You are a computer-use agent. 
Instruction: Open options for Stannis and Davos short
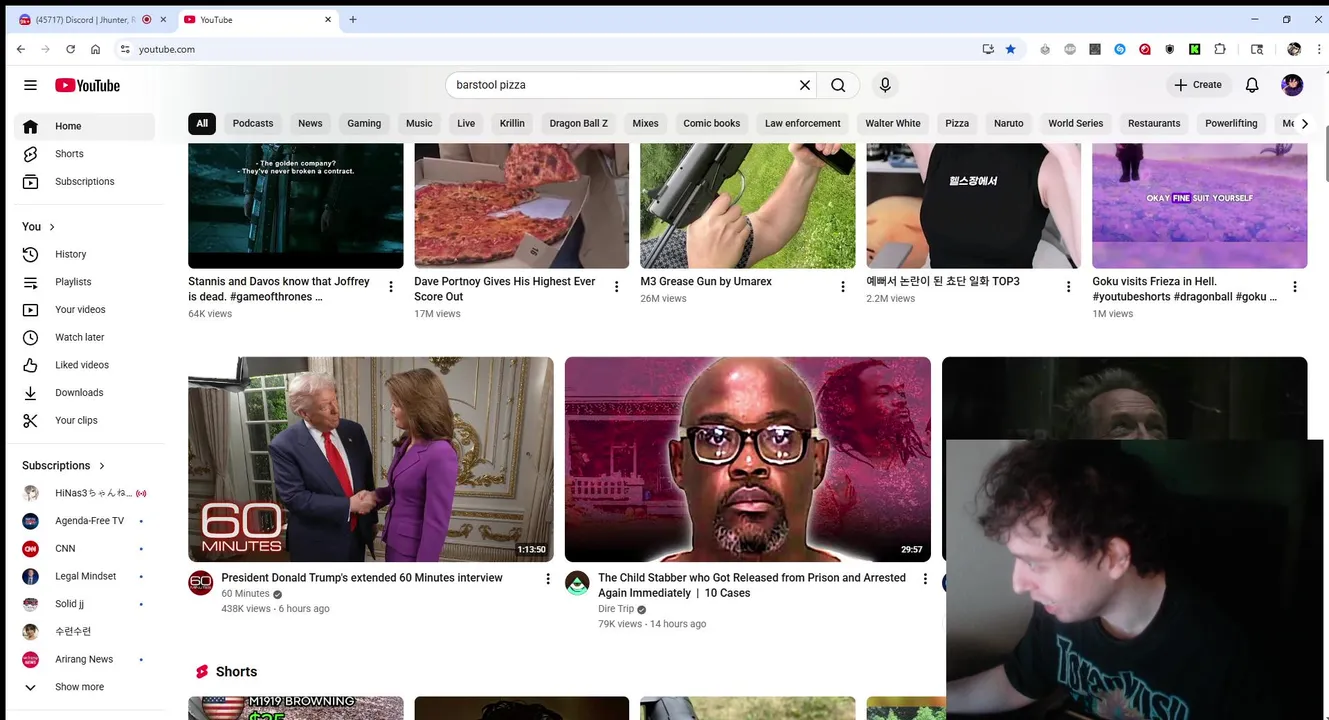click(391, 287)
